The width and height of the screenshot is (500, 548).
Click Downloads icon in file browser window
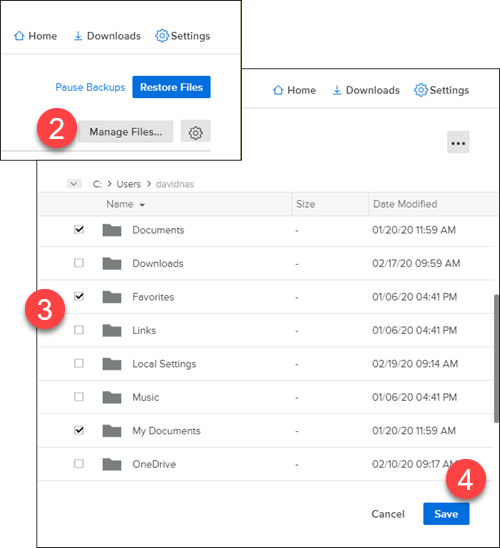click(x=337, y=90)
